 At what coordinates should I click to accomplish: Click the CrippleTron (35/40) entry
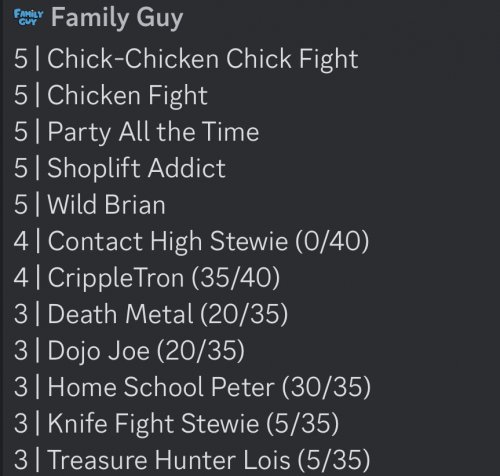point(147,278)
